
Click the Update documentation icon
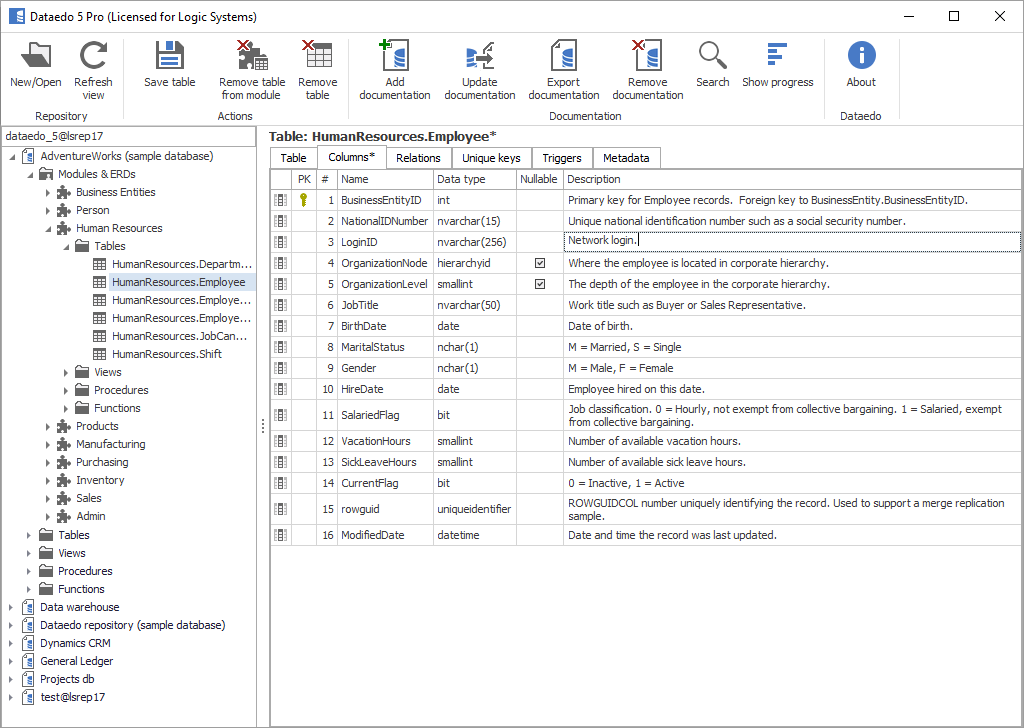coord(479,55)
